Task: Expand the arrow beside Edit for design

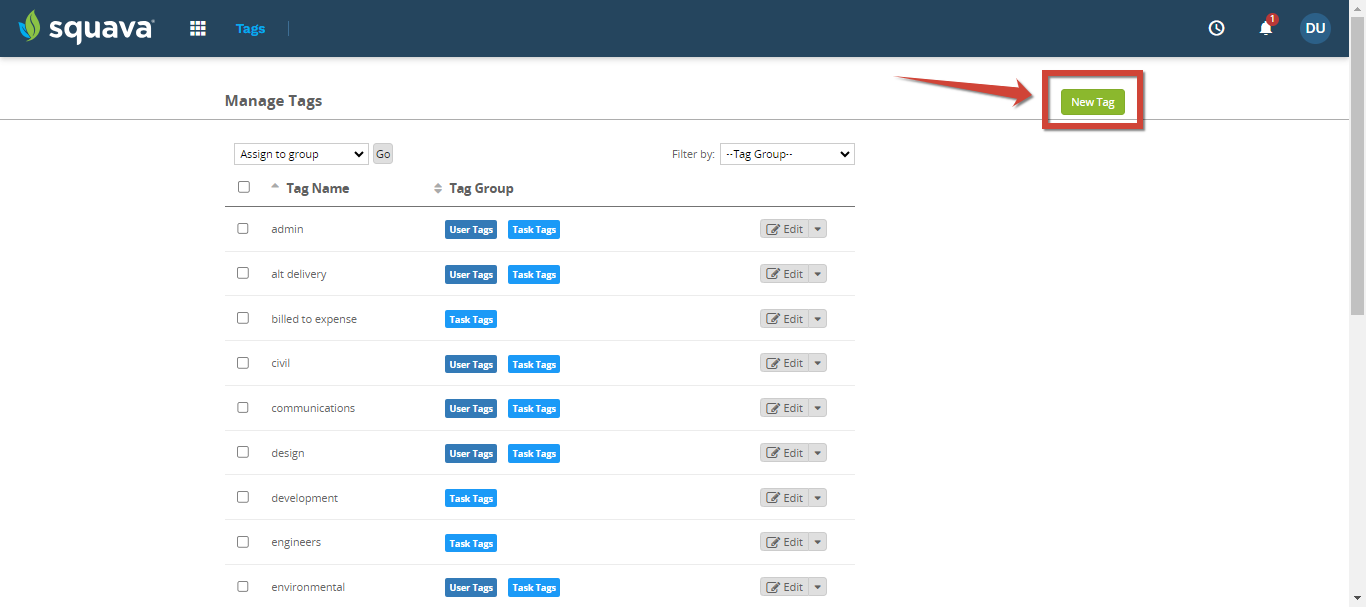Action: click(818, 453)
